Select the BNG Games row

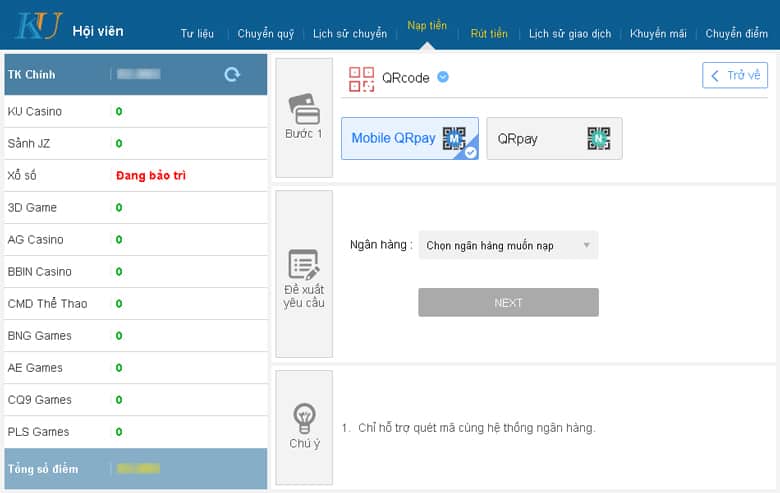(x=135, y=336)
